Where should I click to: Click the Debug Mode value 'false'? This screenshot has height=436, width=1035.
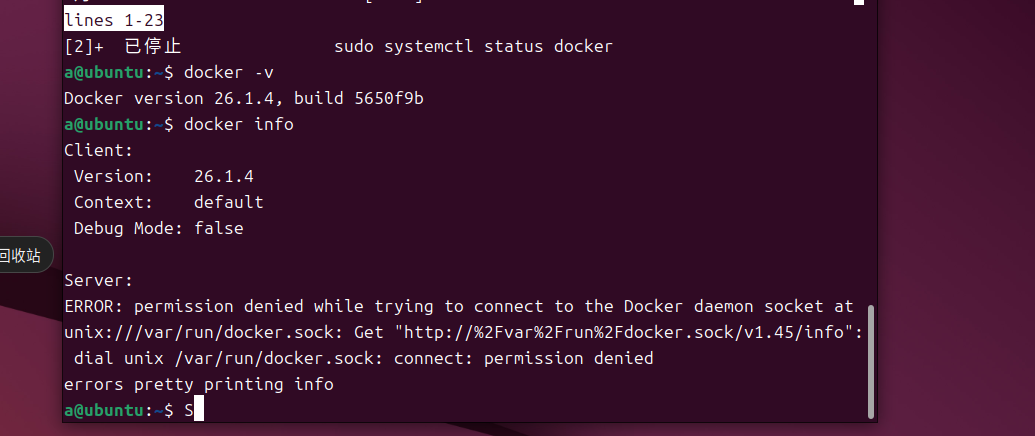pos(218,228)
